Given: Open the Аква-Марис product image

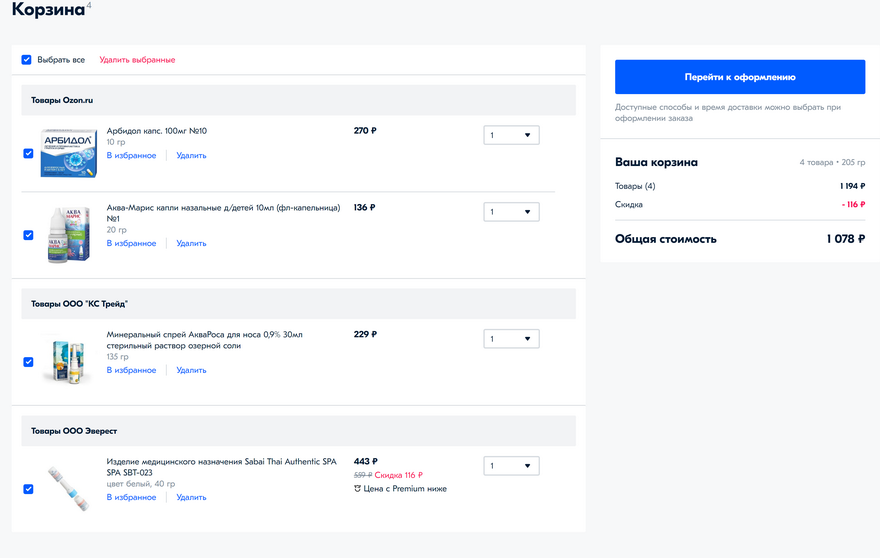Looking at the screenshot, I should coord(68,235).
